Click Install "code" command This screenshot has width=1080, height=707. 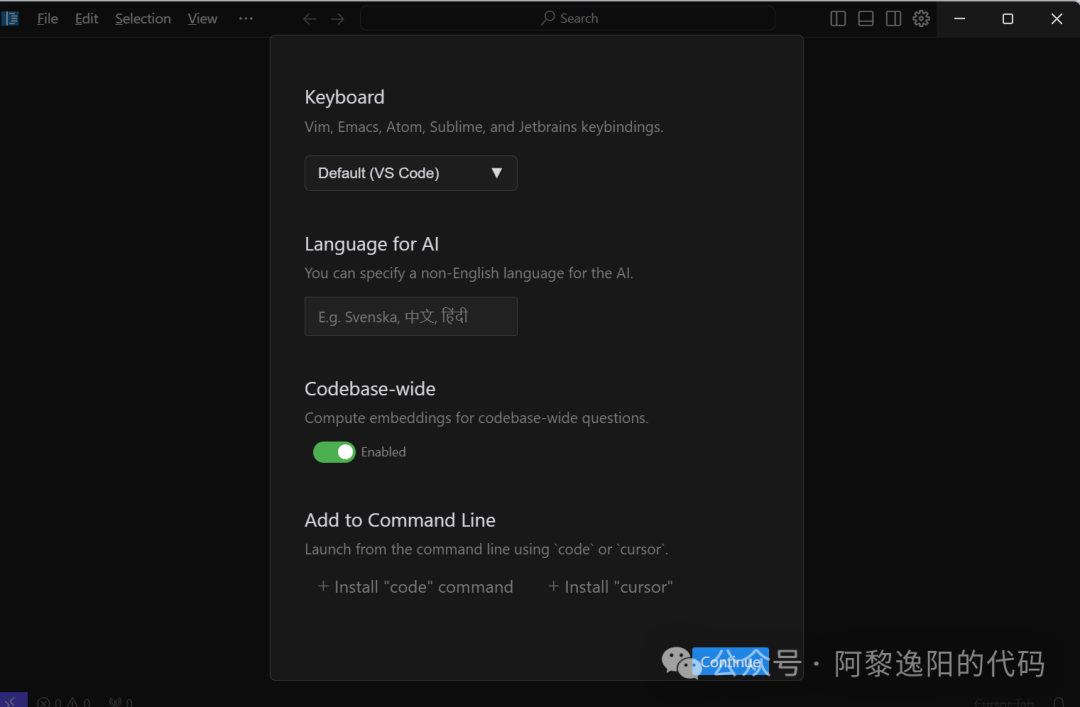[x=415, y=586]
